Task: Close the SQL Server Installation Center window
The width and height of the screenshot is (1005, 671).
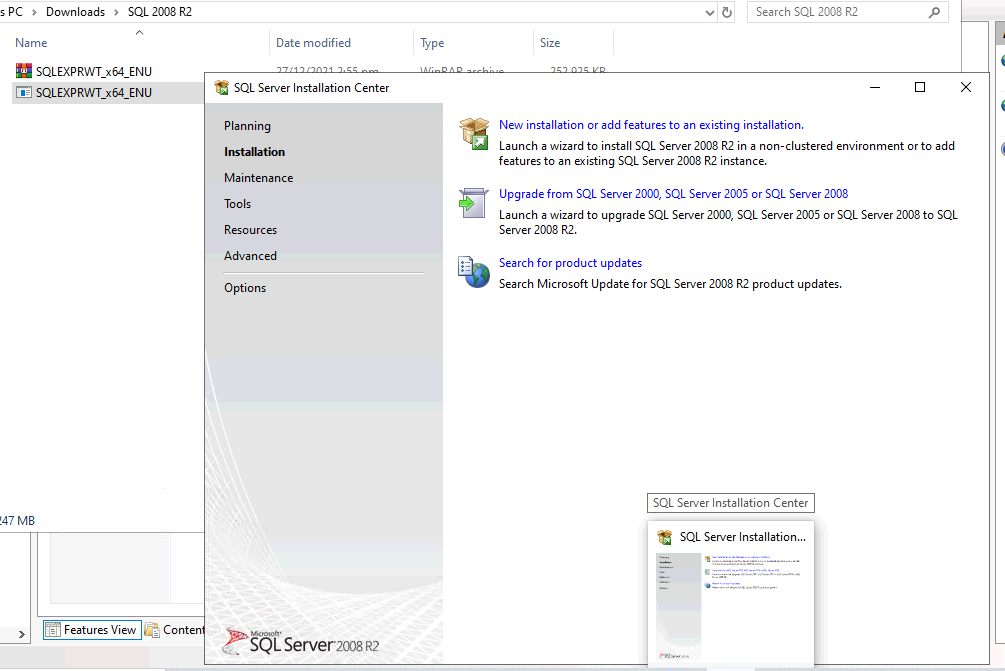Action: pos(966,87)
